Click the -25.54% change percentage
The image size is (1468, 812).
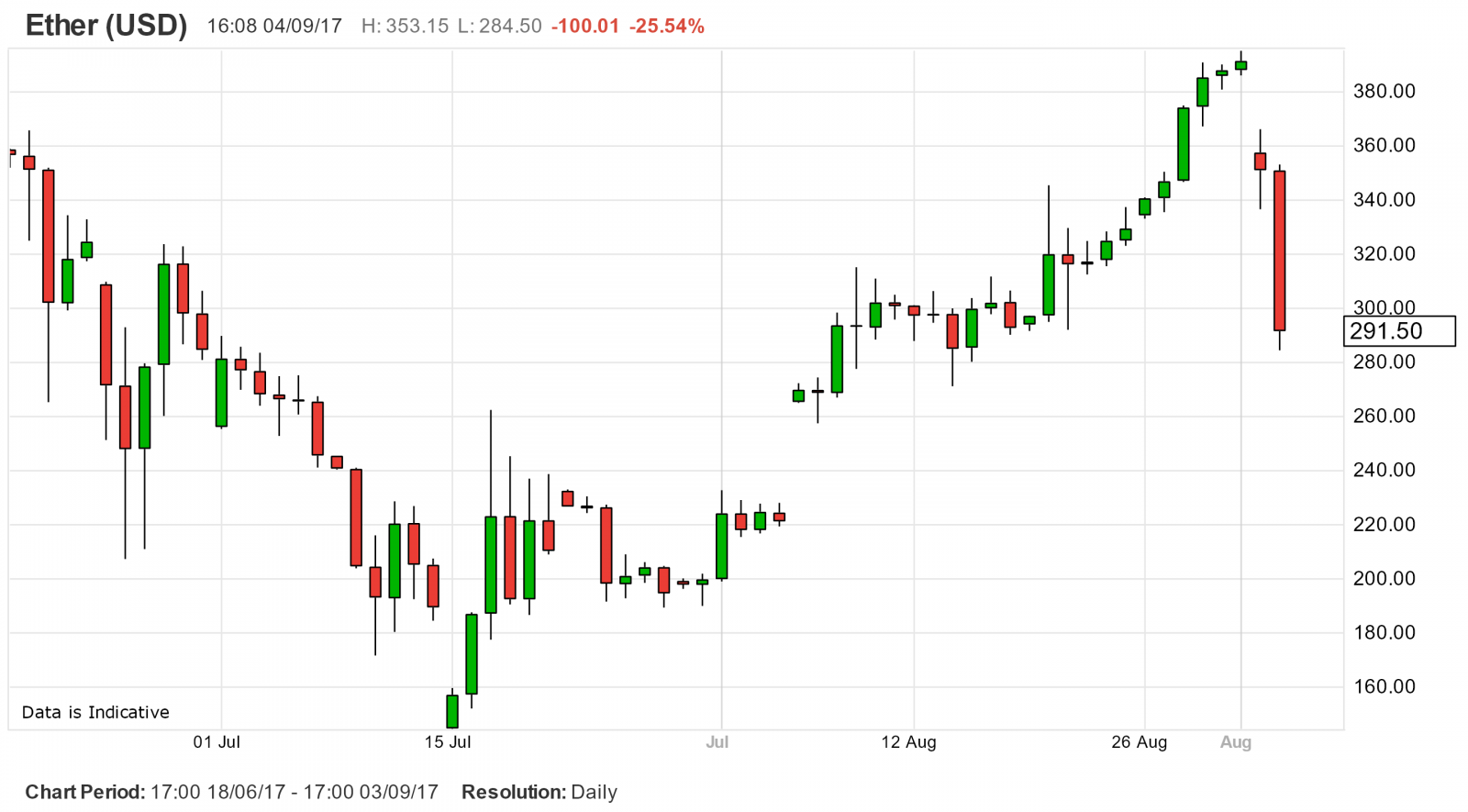coord(666,27)
